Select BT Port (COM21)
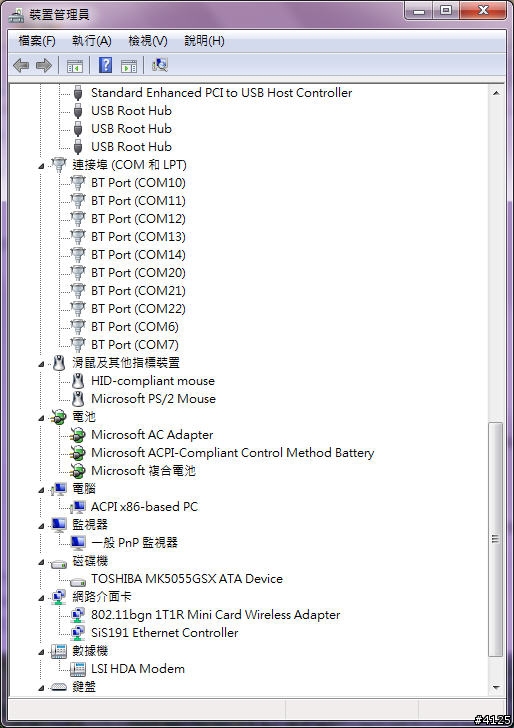 138,291
